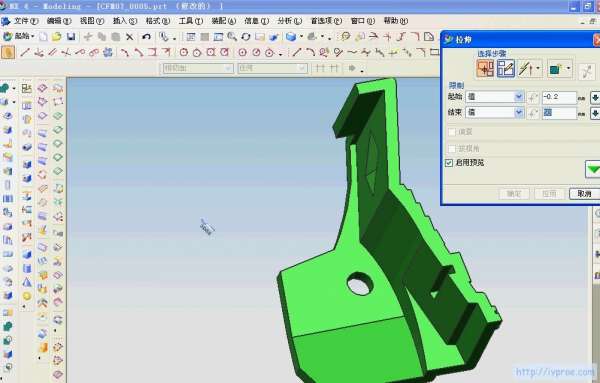This screenshot has width=600, height=383.
Task: Click the Rotate view icon in toolbar
Action: pyautogui.click(x=246, y=37)
